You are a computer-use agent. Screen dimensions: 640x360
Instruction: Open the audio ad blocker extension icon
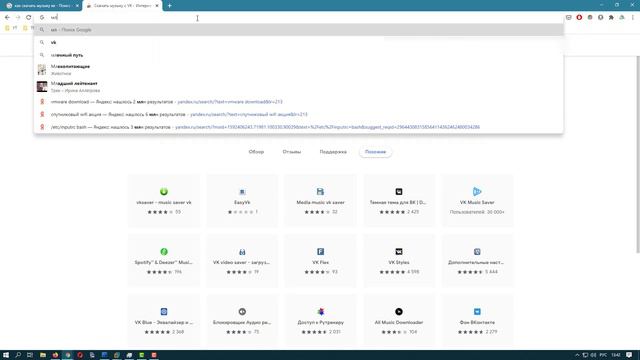pos(242,311)
